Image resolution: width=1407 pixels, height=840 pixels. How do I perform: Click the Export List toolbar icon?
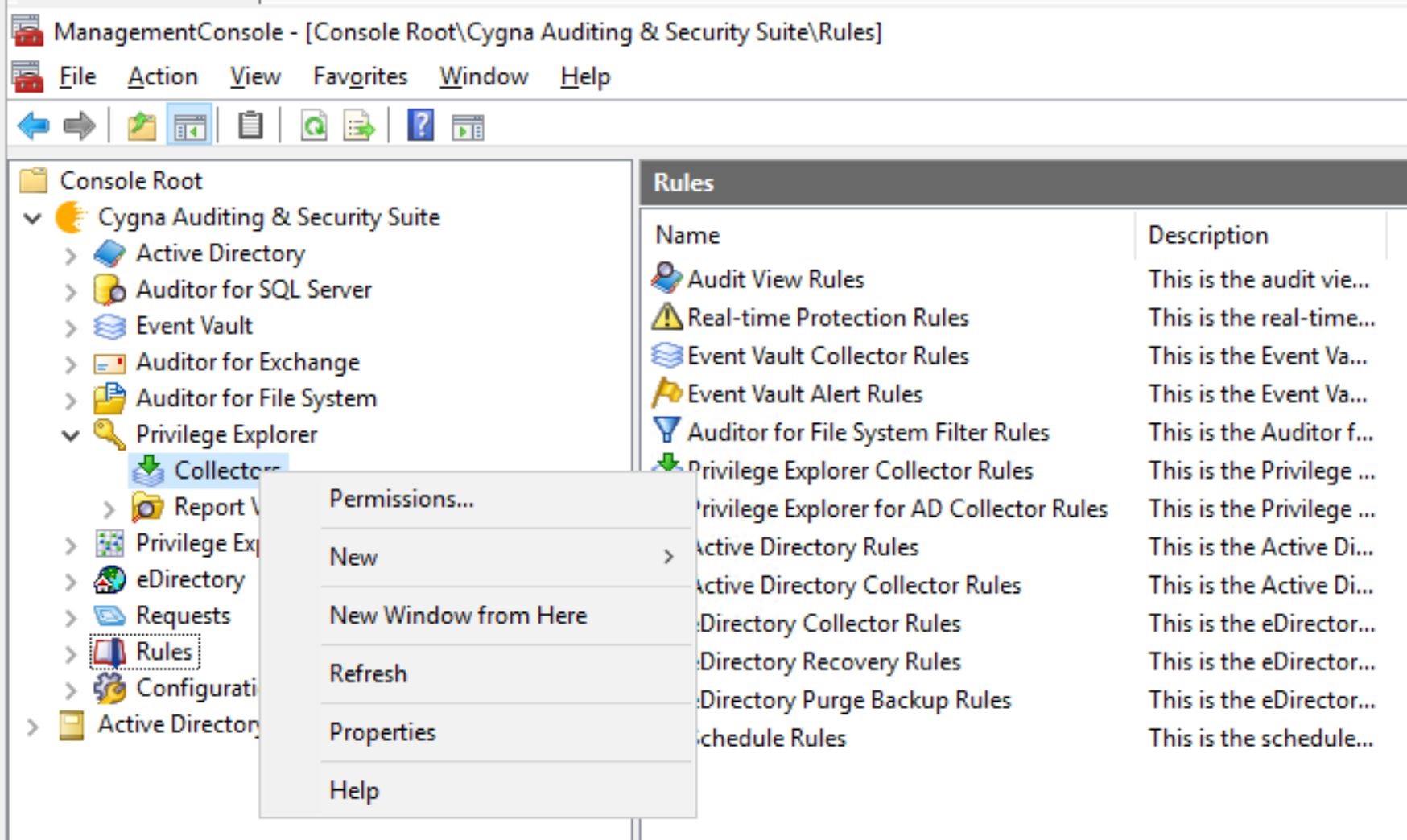click(359, 126)
